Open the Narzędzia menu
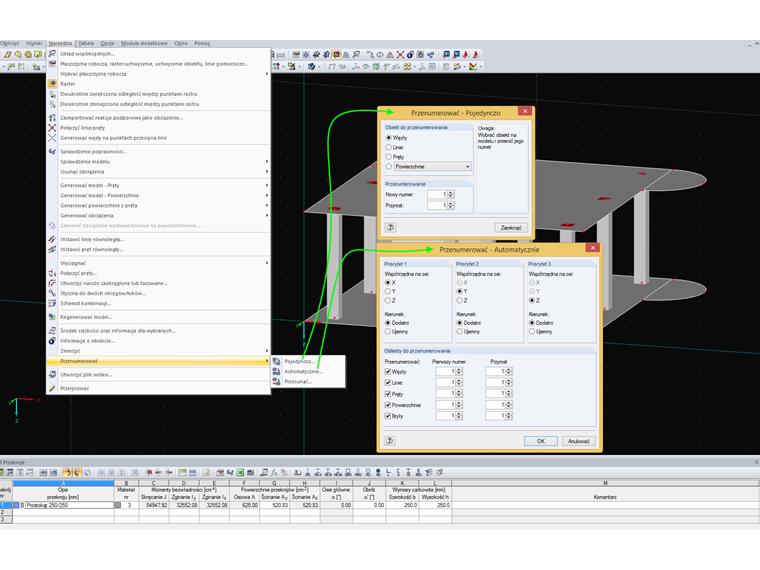The height and width of the screenshot is (570, 760). point(60,43)
